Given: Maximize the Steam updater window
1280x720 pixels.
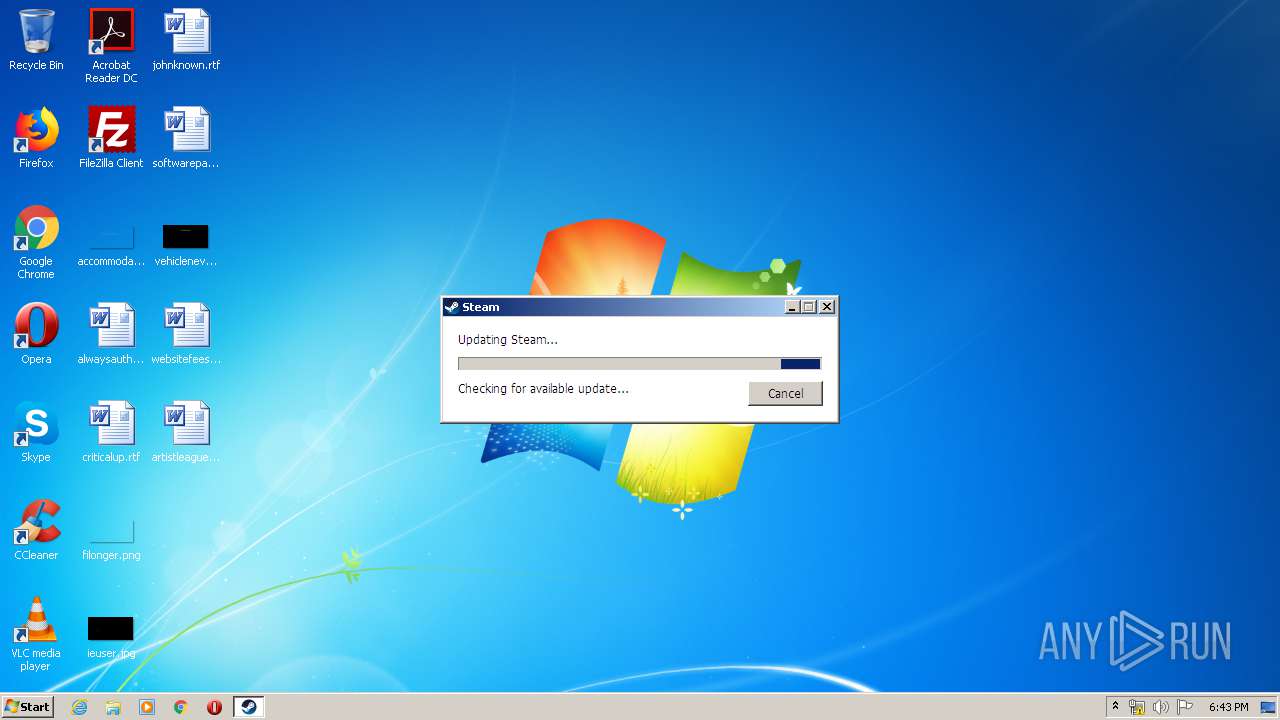Looking at the screenshot, I should point(809,307).
